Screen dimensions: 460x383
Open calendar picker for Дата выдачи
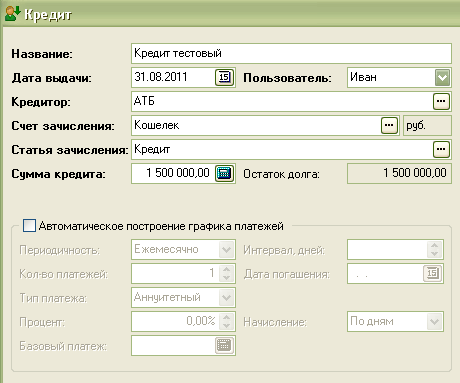[x=224, y=77]
